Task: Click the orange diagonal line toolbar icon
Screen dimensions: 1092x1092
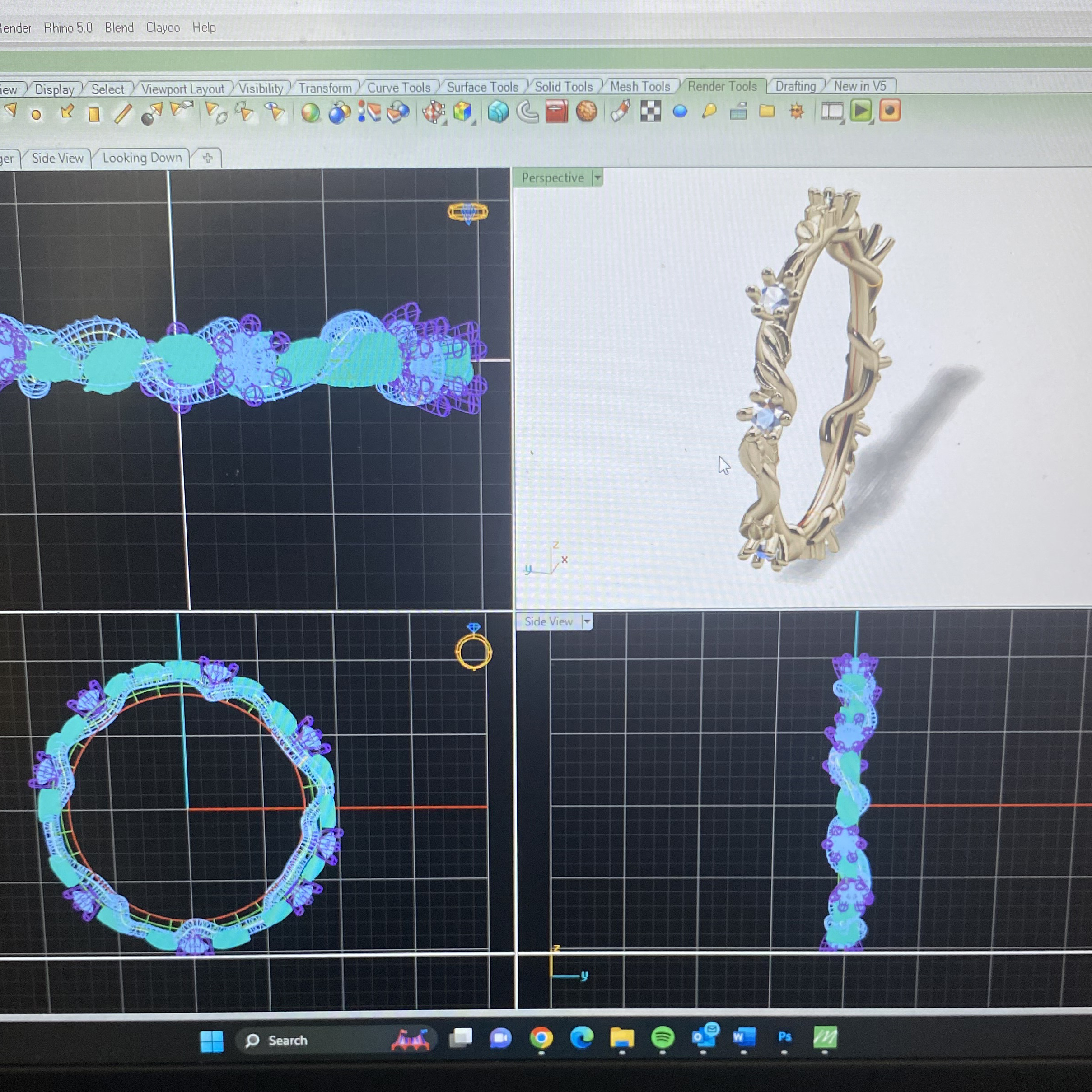Action: pyautogui.click(x=123, y=114)
